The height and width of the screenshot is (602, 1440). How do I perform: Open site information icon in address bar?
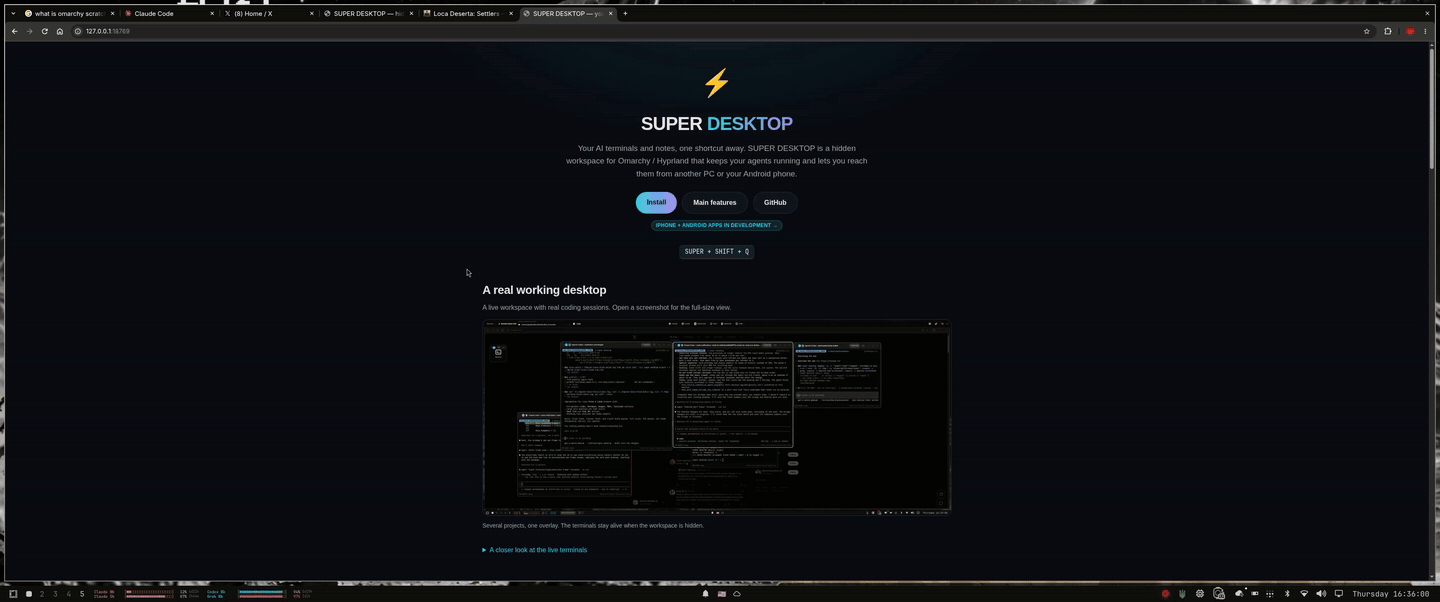coord(78,31)
